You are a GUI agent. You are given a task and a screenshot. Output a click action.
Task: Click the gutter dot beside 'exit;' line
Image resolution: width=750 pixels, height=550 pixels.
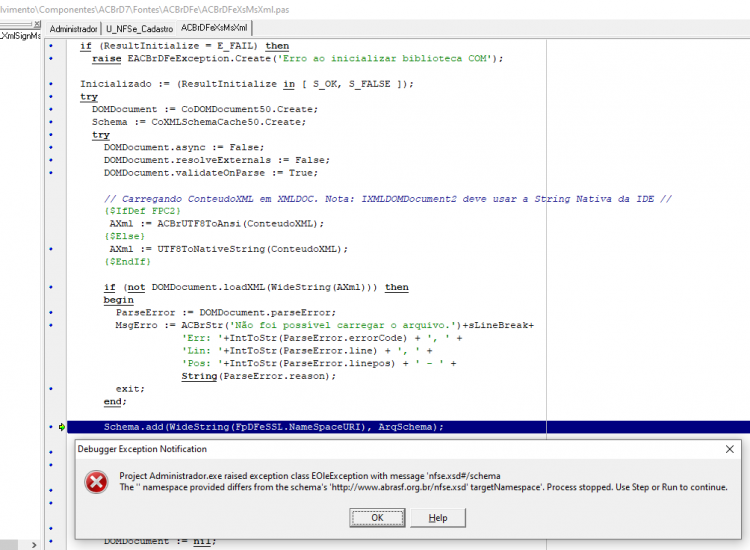point(51,388)
